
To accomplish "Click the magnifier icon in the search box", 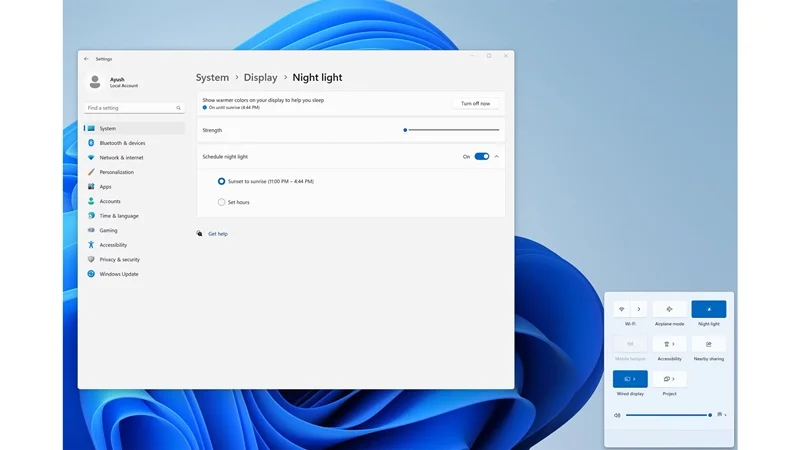I will (179, 108).
